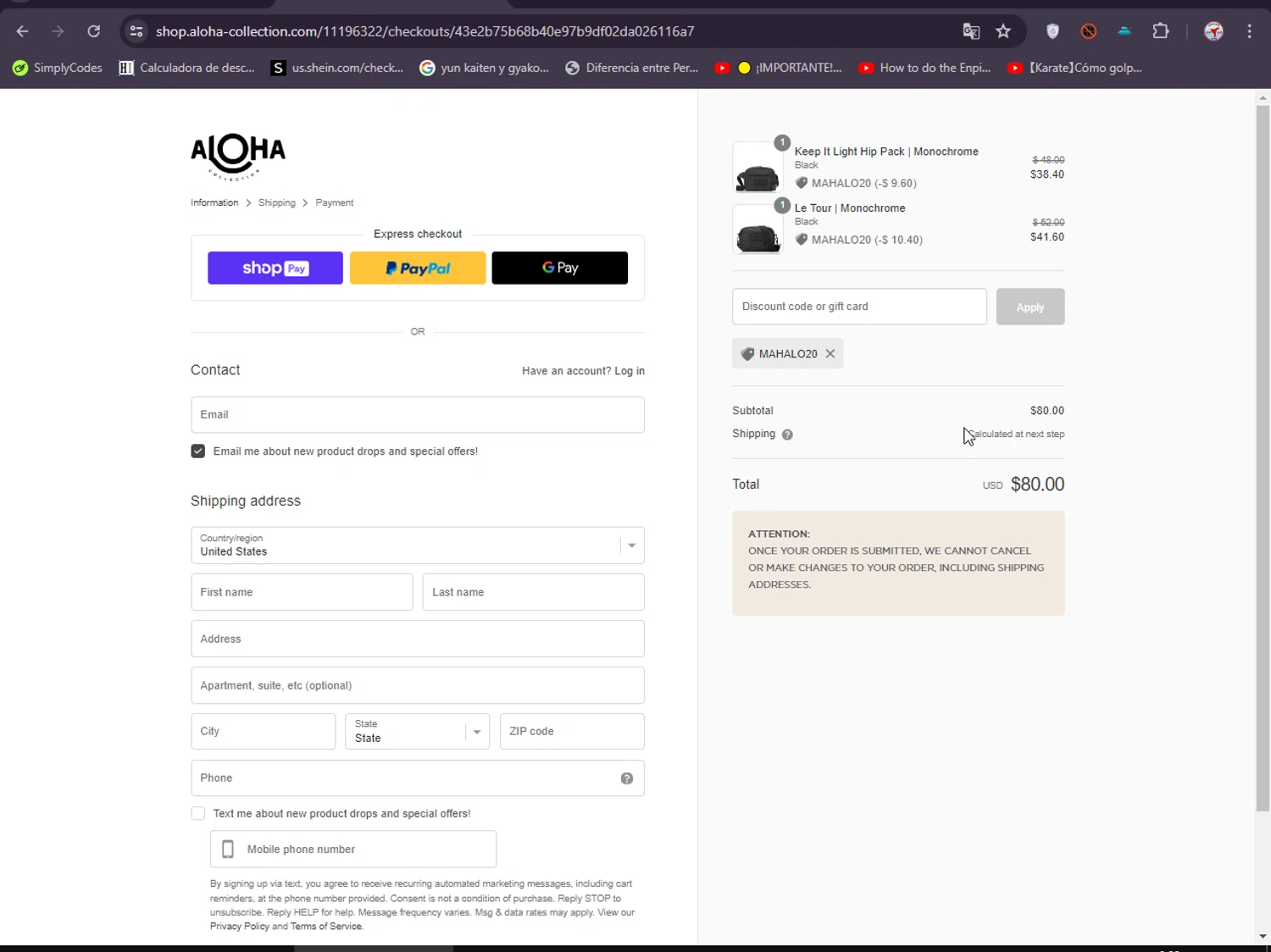Click the page vertical scrollbar

click(x=1263, y=457)
